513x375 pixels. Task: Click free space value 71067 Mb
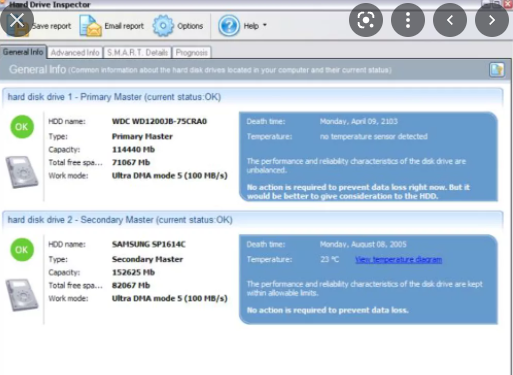[131, 162]
